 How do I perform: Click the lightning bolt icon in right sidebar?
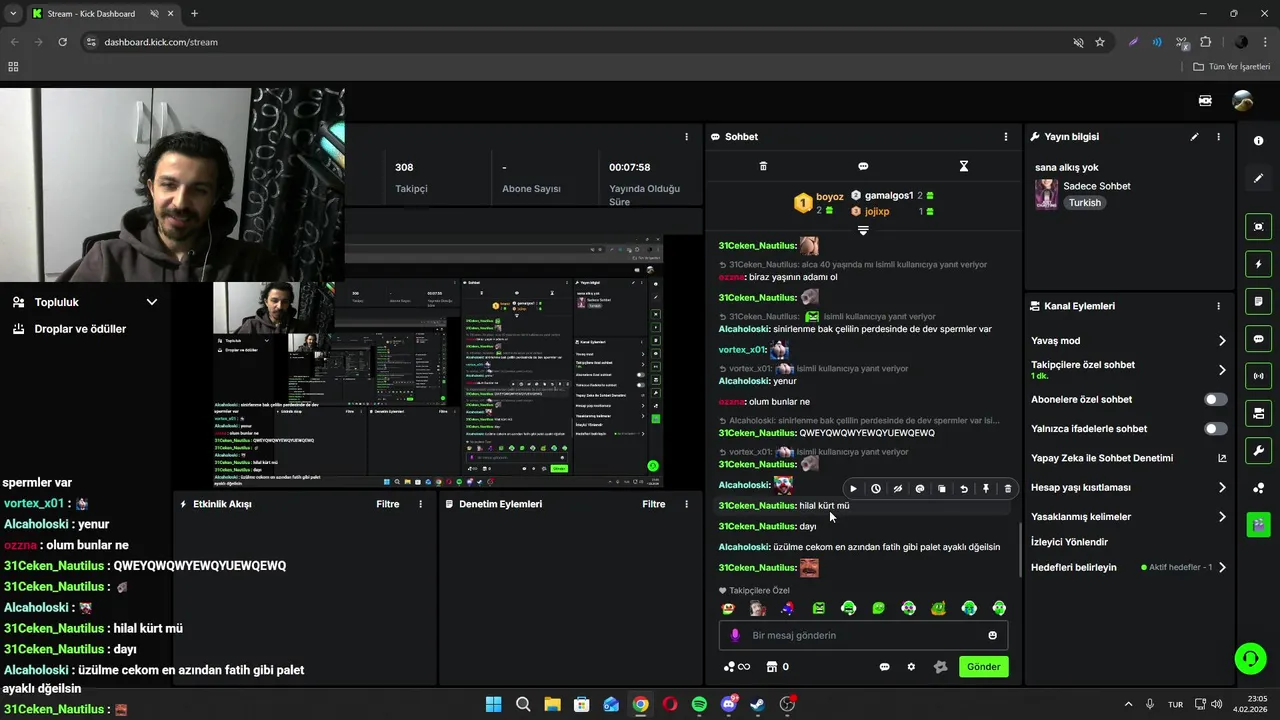pos(1258,264)
